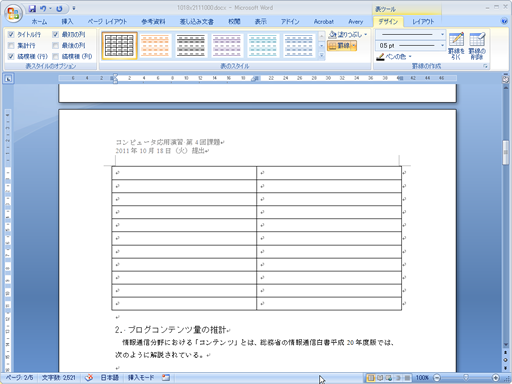Click the zoom in plus button
Image resolution: width=512 pixels, height=384 pixels.
pos(496,378)
